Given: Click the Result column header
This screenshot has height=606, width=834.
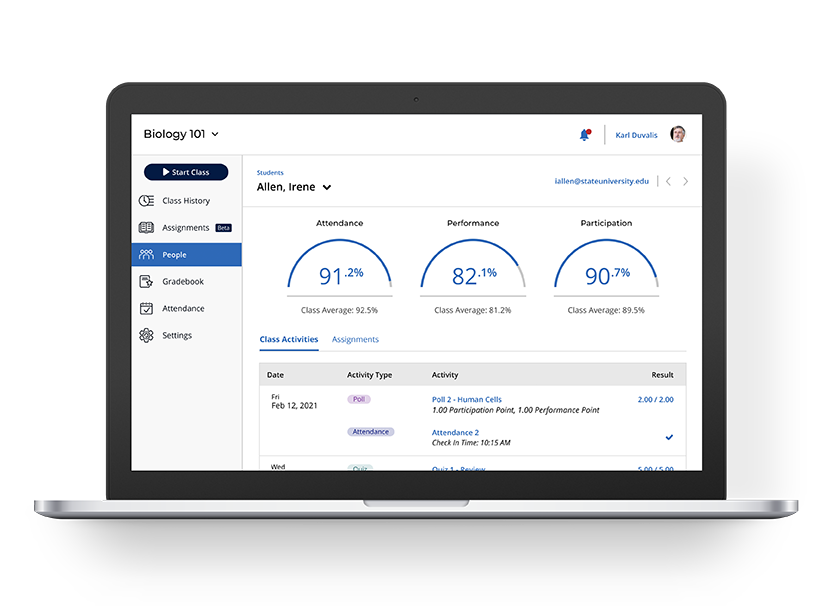Looking at the screenshot, I should pyautogui.click(x=663, y=375).
